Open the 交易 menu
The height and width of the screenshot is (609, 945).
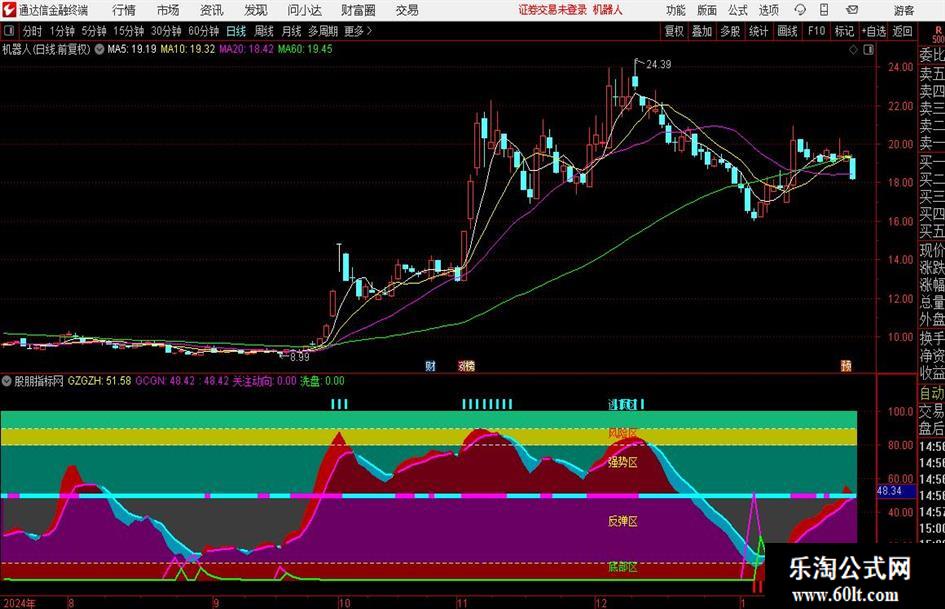407,10
